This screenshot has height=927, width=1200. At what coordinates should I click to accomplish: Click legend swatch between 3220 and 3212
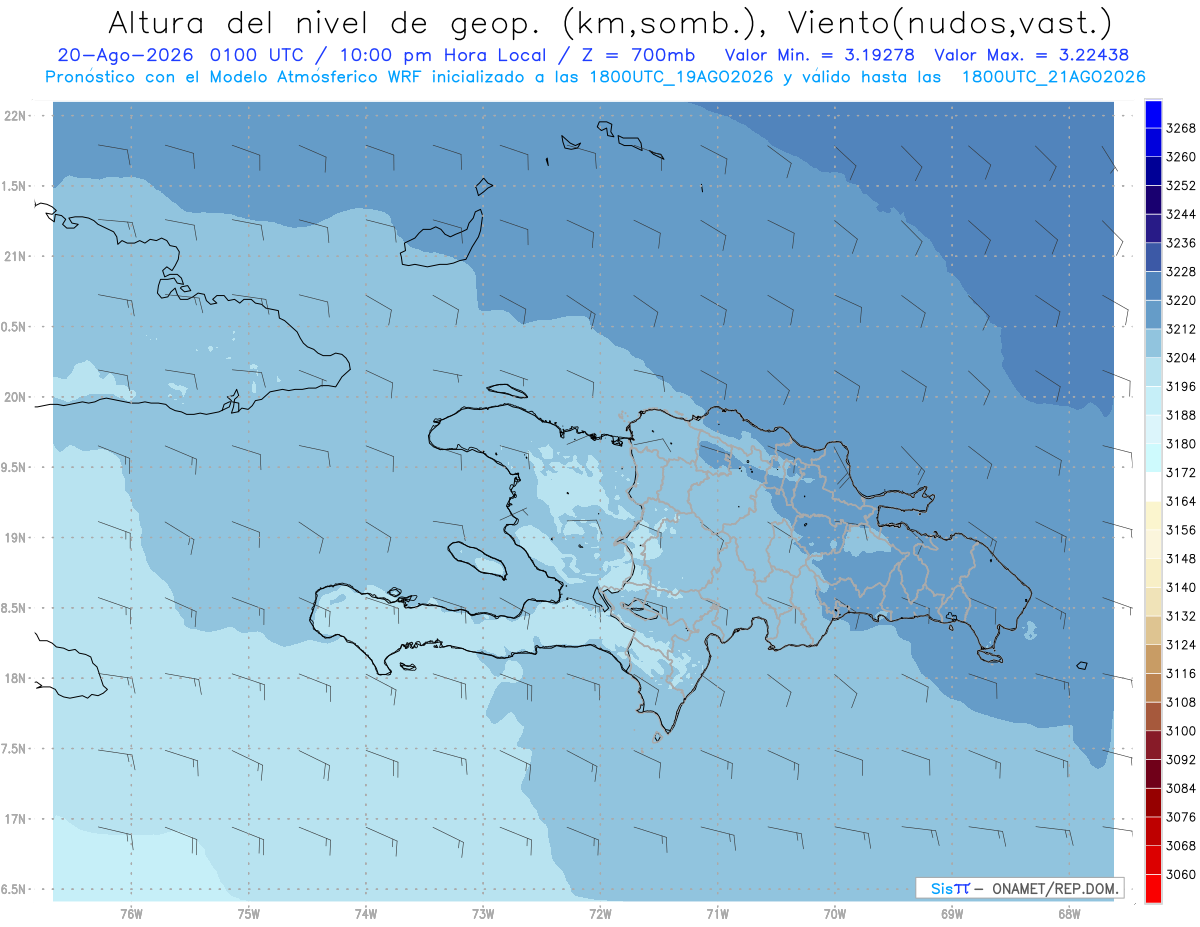pyautogui.click(x=1153, y=314)
